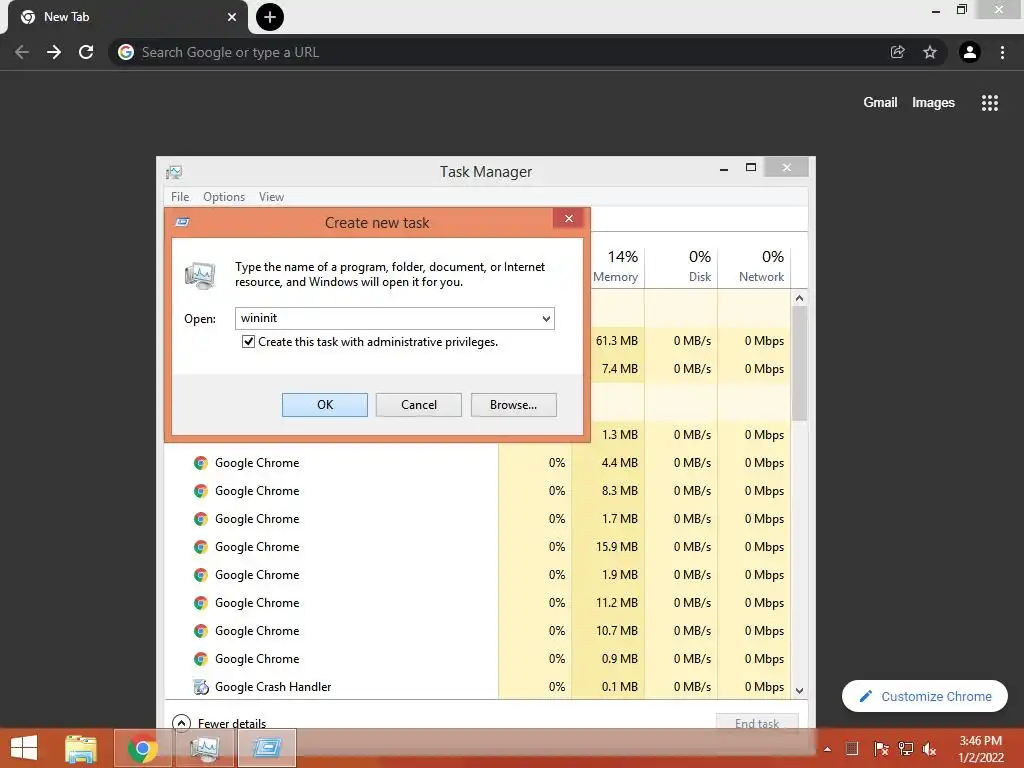Switch to Task Manager in taskbar
This screenshot has width=1024, height=768.
pos(205,748)
